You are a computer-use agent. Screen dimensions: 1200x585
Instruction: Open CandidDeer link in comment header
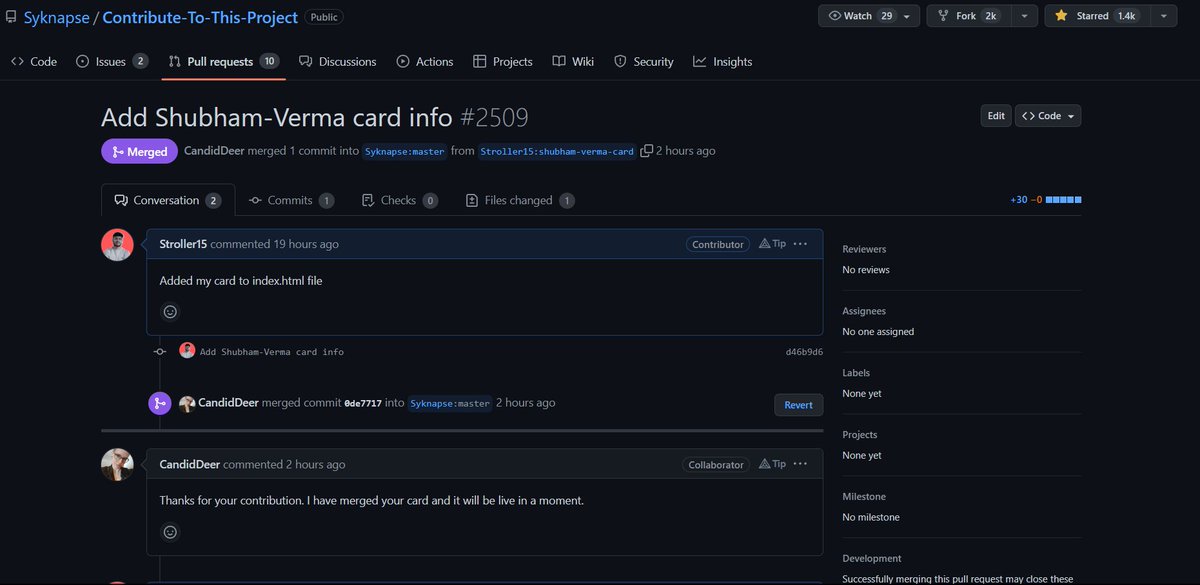(x=190, y=464)
